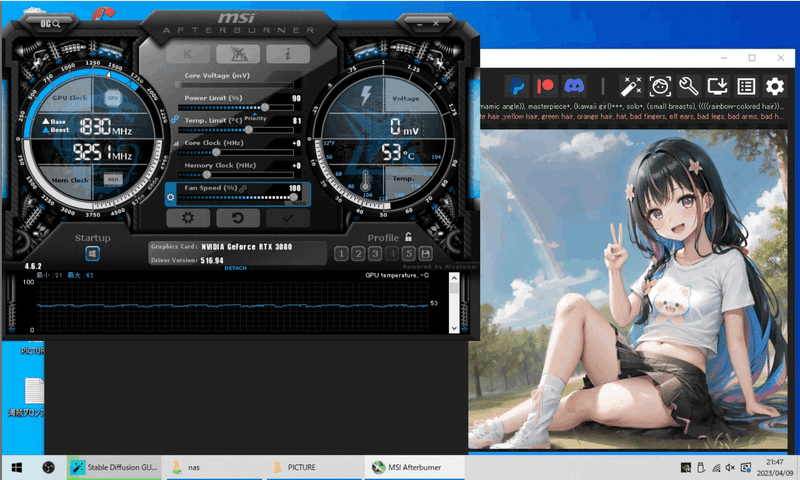
Task: Select profile slot 1
Action: [341, 254]
